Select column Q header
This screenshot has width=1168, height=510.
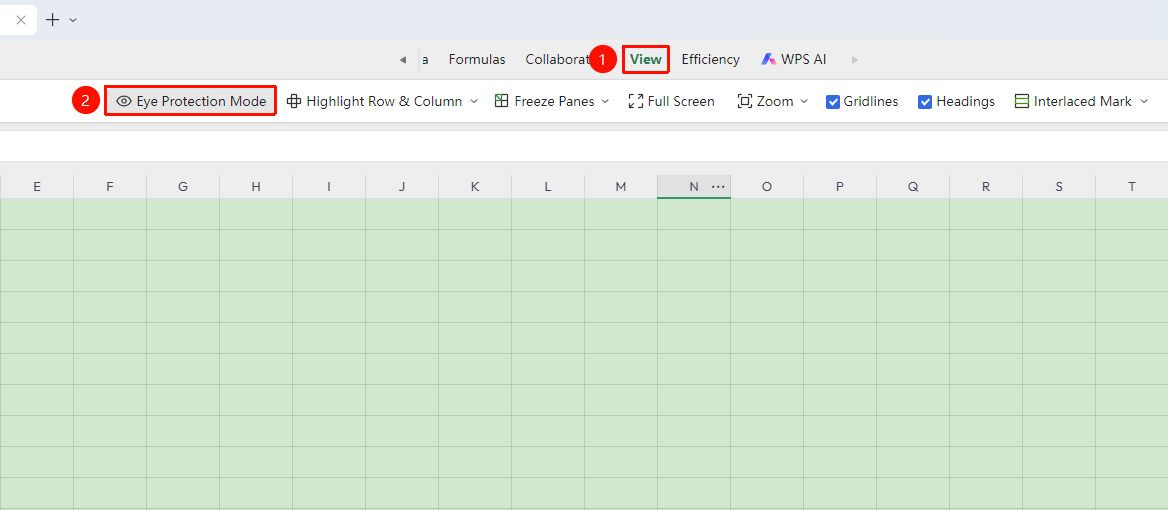912,187
